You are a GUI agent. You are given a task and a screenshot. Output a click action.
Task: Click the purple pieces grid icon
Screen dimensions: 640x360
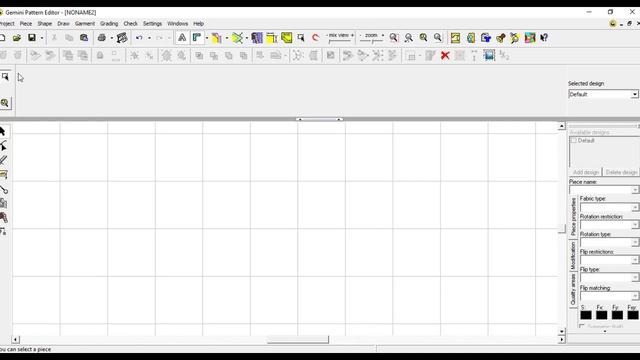(257, 38)
